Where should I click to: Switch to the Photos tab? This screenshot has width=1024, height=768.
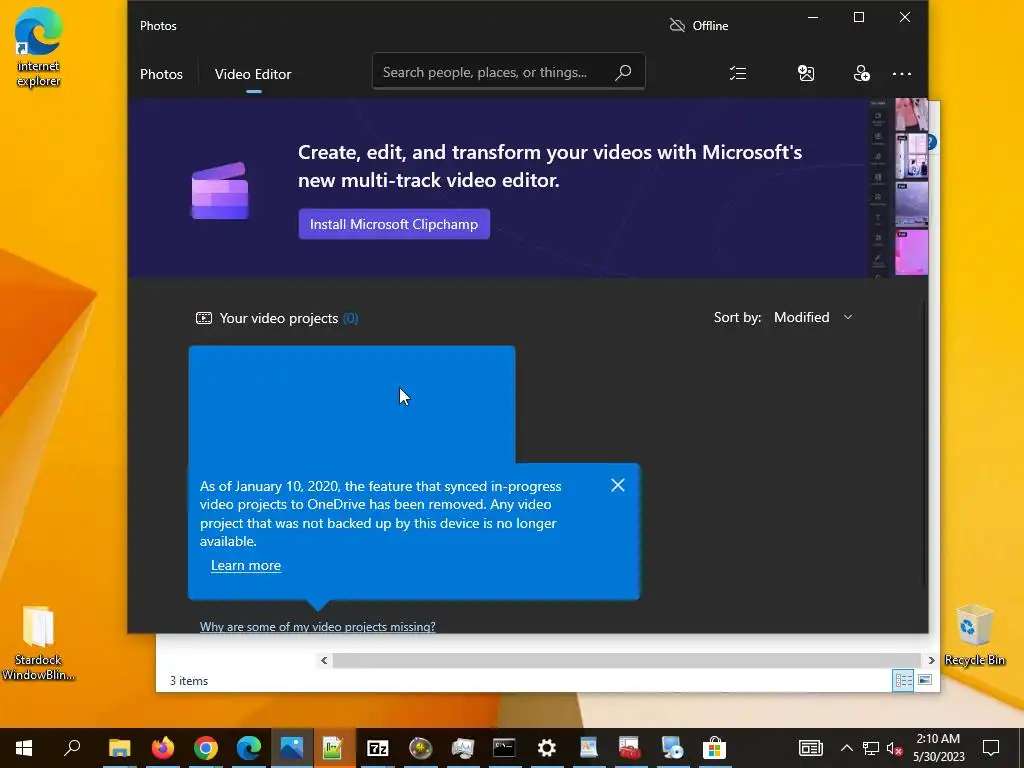(x=161, y=74)
